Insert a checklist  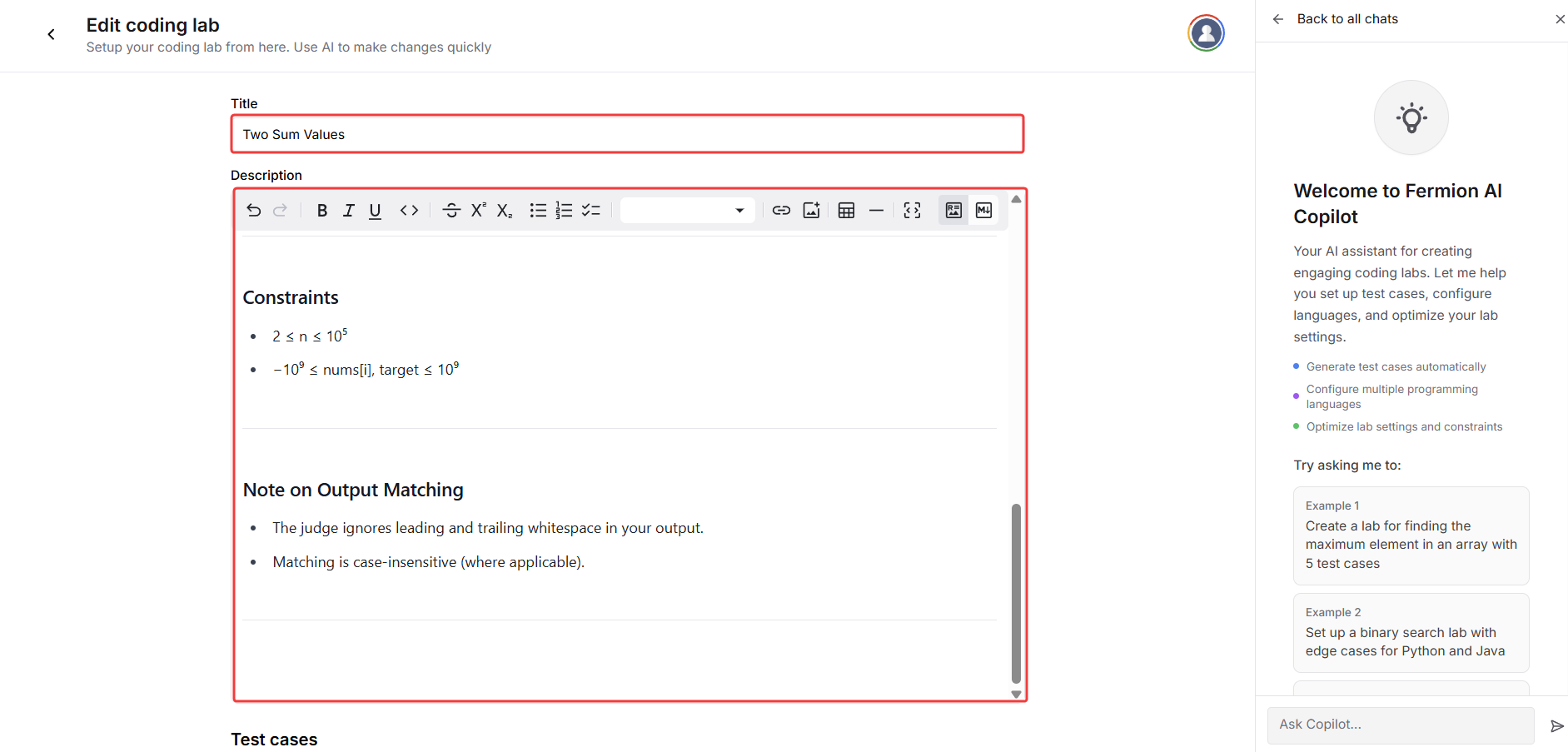pos(591,211)
